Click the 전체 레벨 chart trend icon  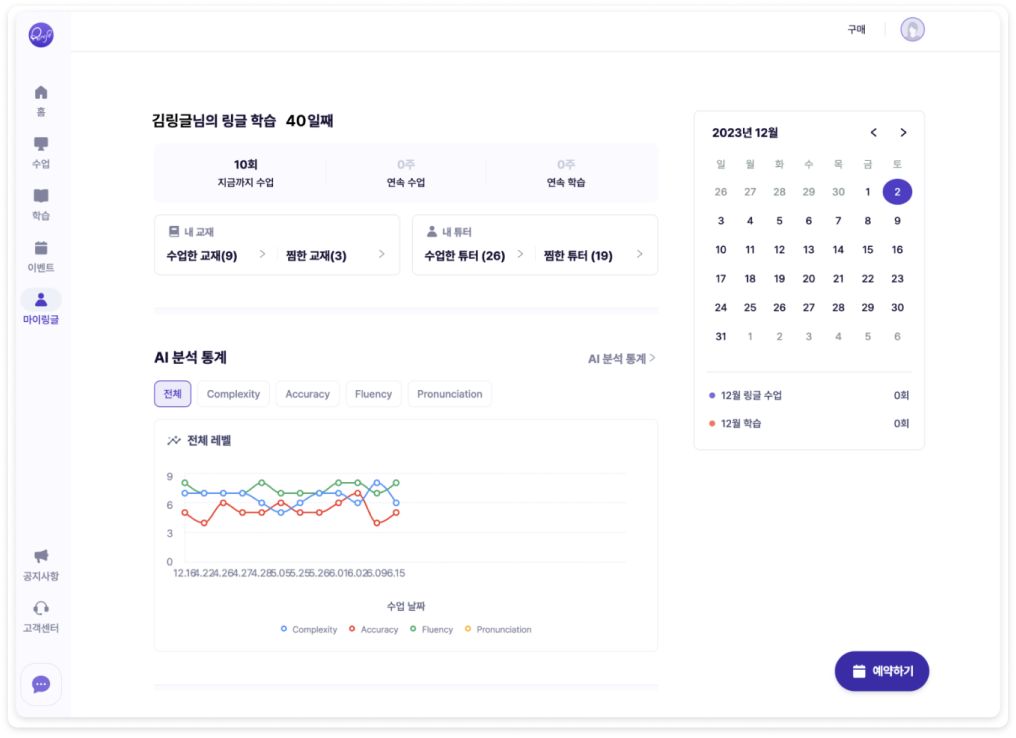coord(174,441)
